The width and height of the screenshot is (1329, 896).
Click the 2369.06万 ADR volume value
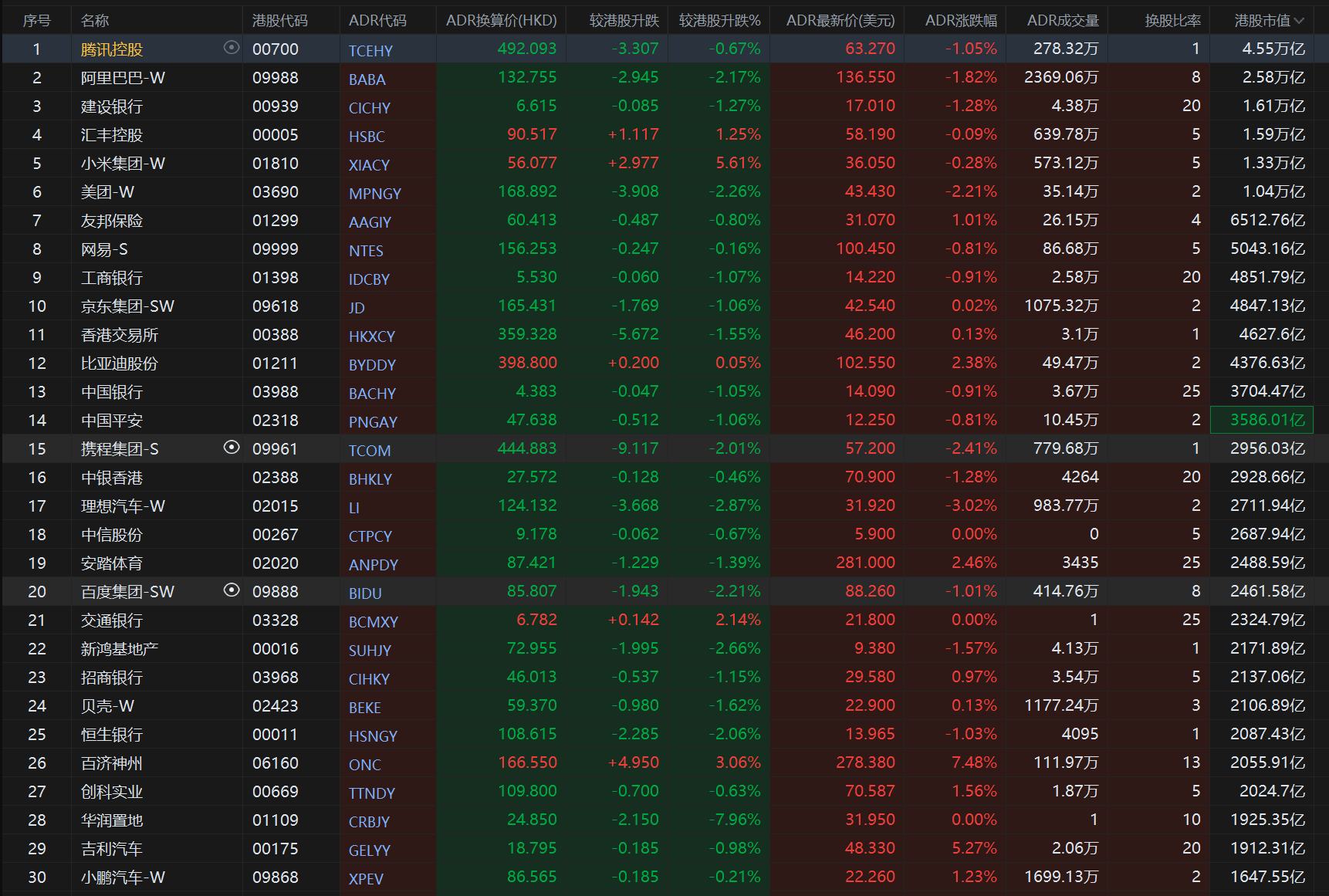click(x=1061, y=78)
